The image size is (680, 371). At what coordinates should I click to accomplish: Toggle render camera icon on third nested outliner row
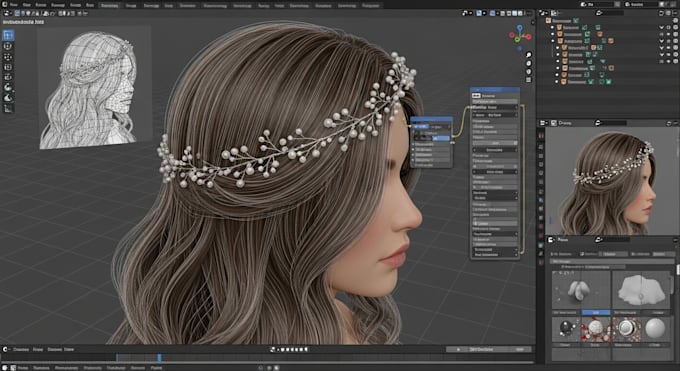676,61
